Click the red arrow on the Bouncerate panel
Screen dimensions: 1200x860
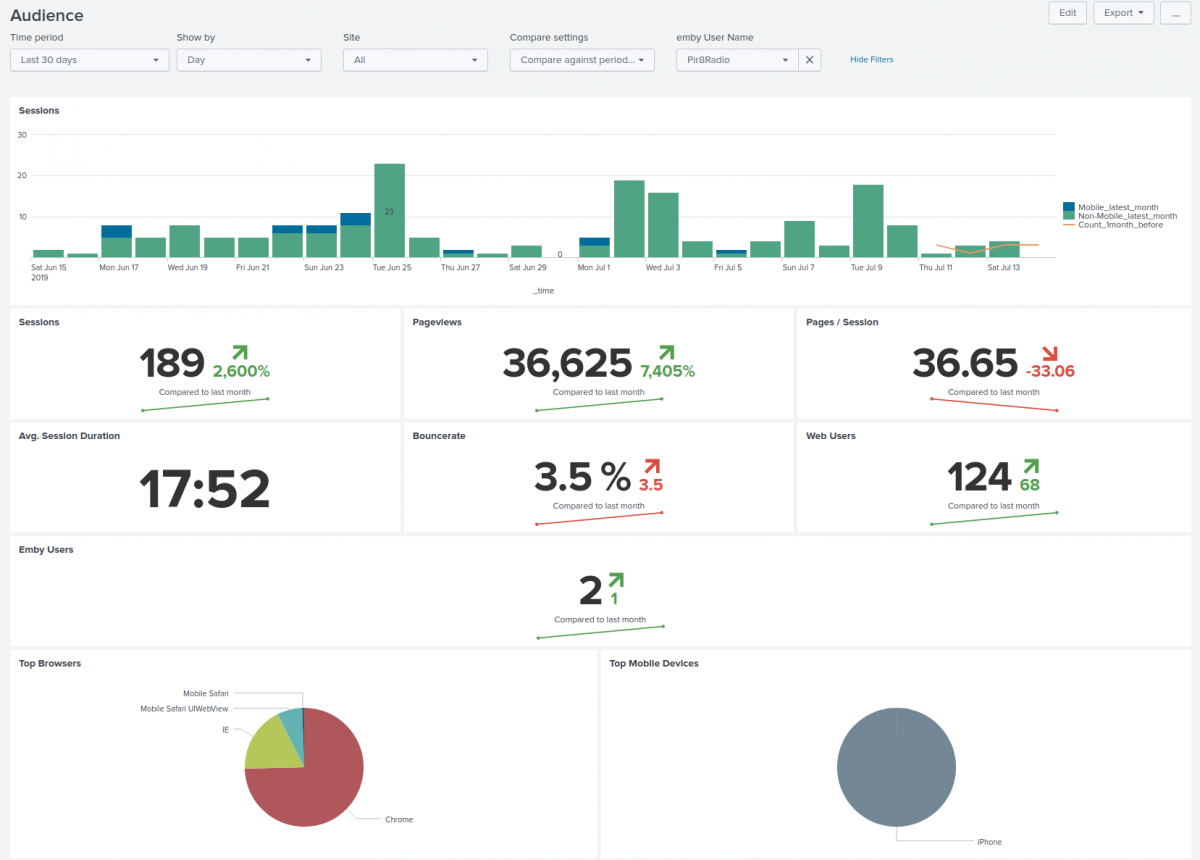[651, 466]
